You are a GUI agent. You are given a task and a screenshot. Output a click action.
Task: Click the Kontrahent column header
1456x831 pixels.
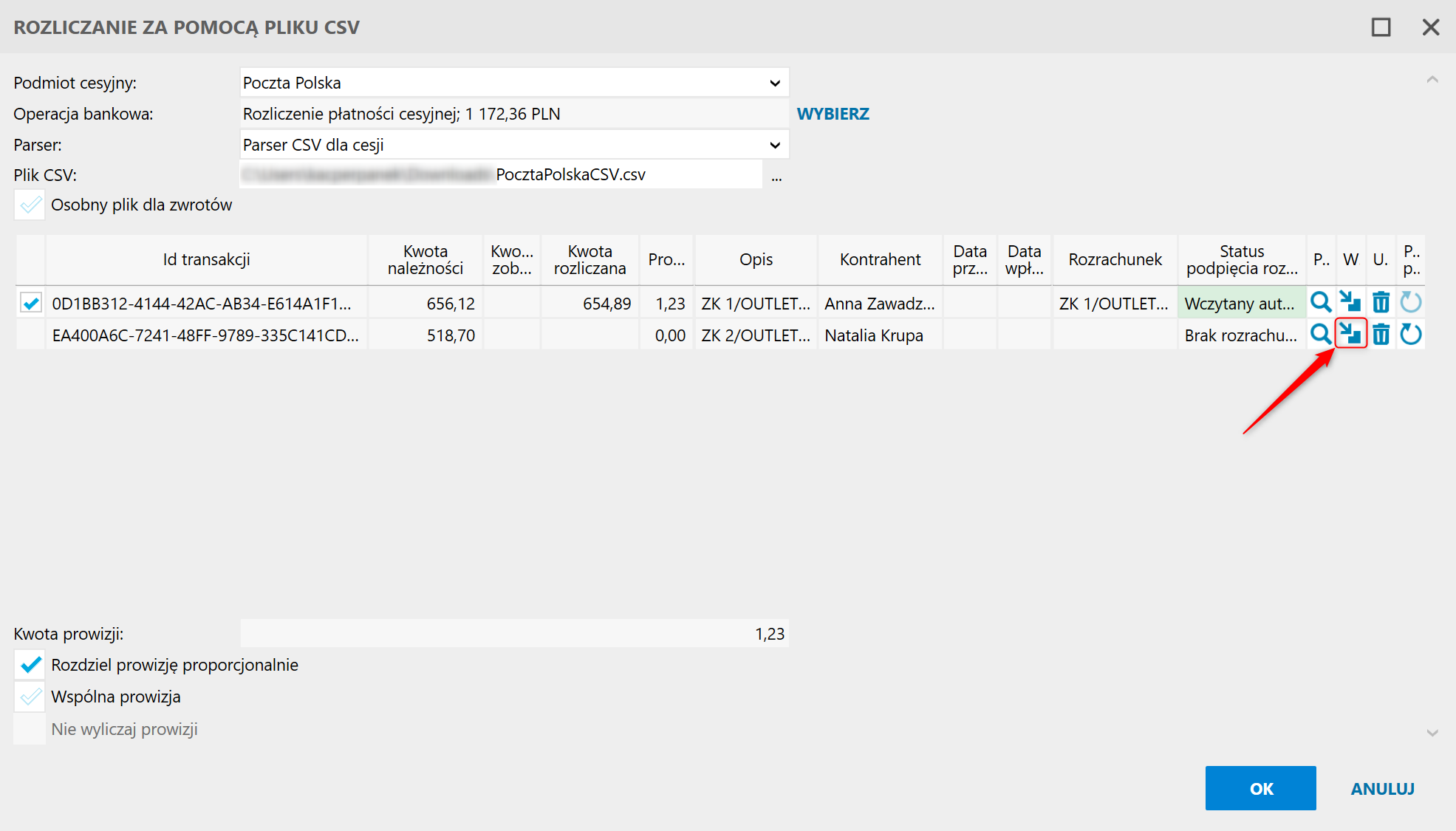[880, 260]
